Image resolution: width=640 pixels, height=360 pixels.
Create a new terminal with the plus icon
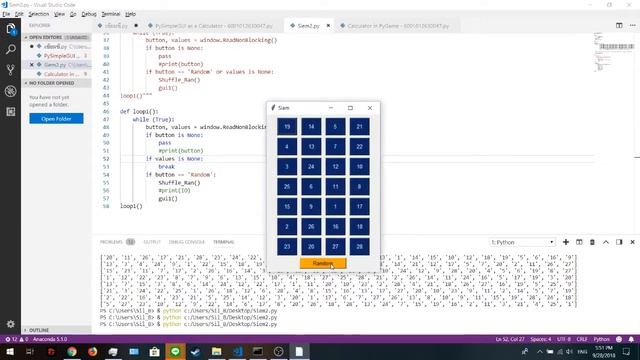(x=566, y=242)
